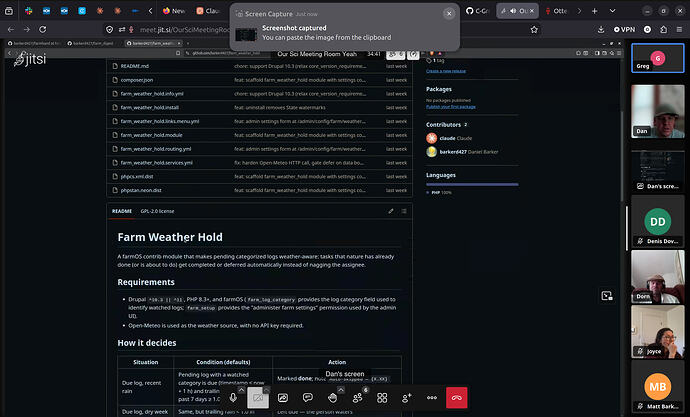690x417 pixels.
Task: Open farm_weather_hold.module file
Action: point(151,135)
